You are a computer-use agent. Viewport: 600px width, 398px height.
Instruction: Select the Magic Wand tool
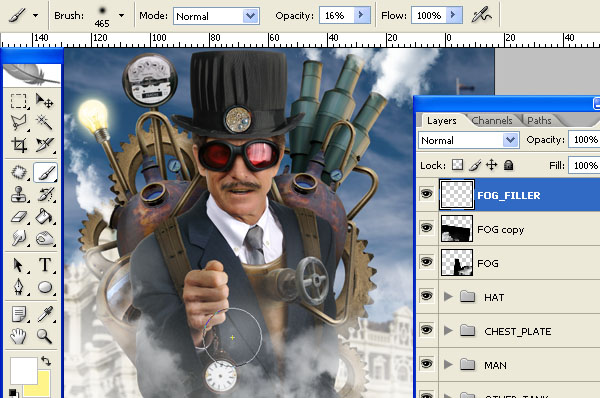(x=44, y=122)
